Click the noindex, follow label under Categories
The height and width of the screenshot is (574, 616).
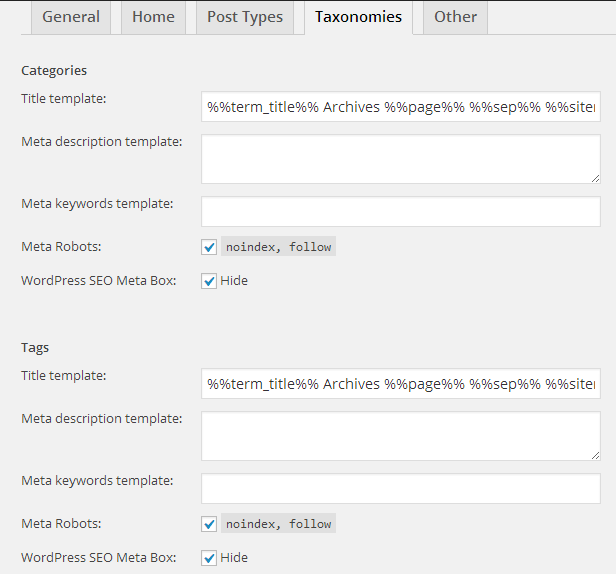tap(279, 246)
